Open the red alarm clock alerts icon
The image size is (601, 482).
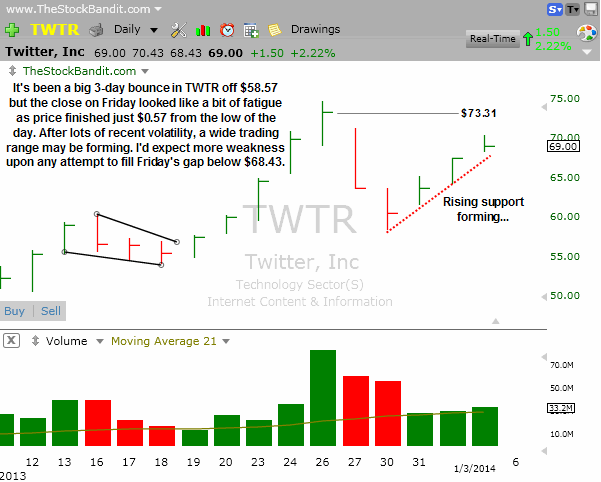[227, 30]
